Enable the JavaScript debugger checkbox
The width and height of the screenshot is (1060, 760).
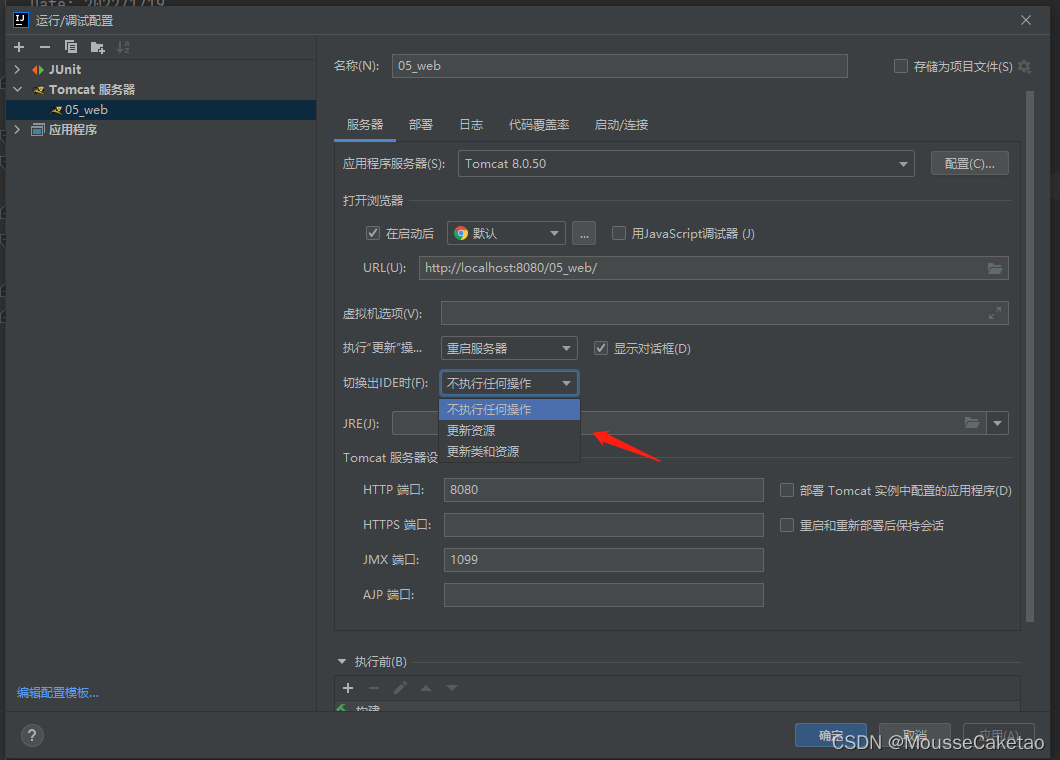click(619, 233)
